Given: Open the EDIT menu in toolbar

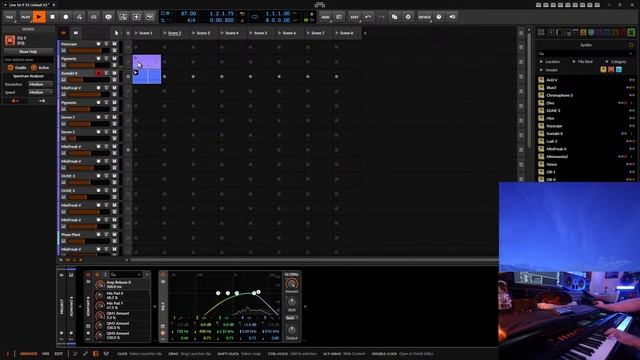Looking at the screenshot, I should (354, 17).
